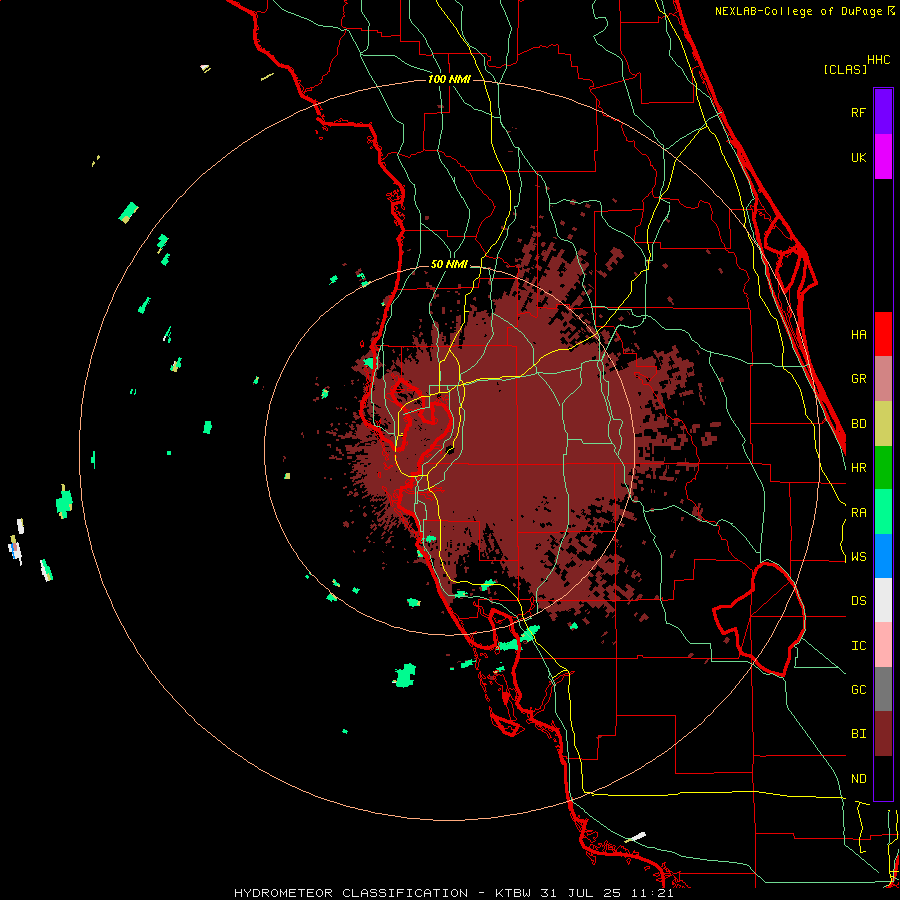Click the BI legend label

coord(858,734)
